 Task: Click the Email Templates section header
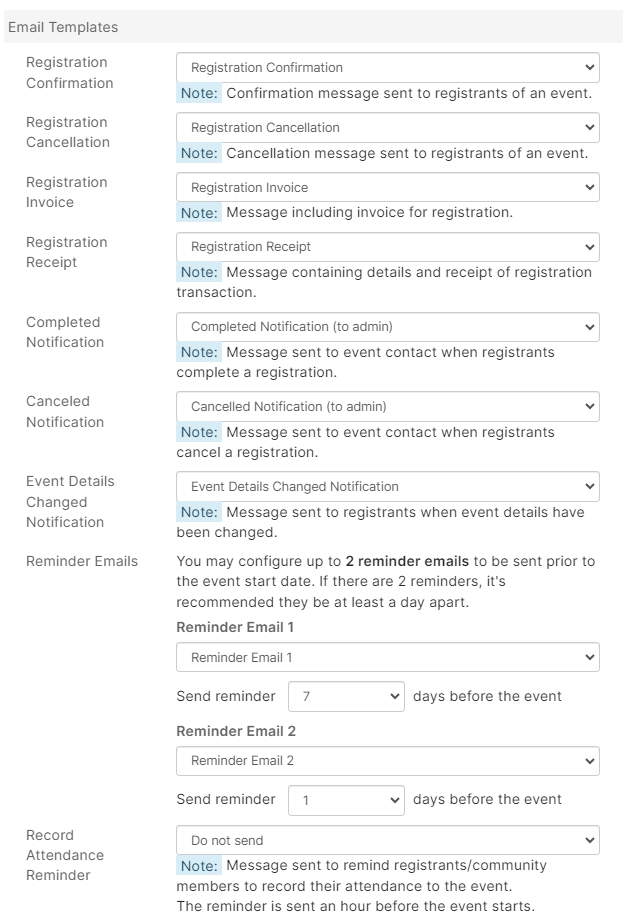[63, 27]
